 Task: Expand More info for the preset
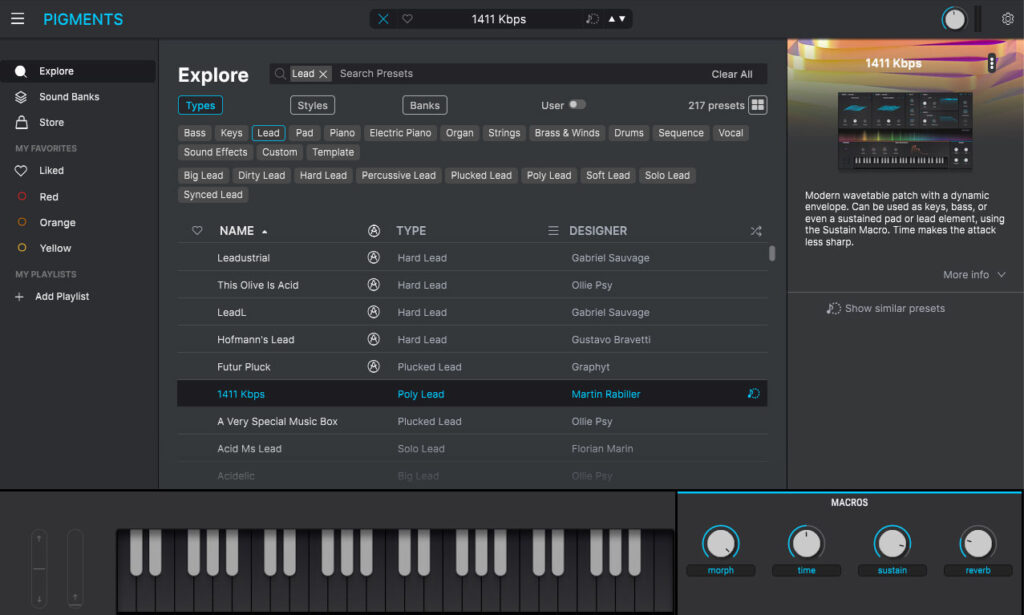pos(974,275)
